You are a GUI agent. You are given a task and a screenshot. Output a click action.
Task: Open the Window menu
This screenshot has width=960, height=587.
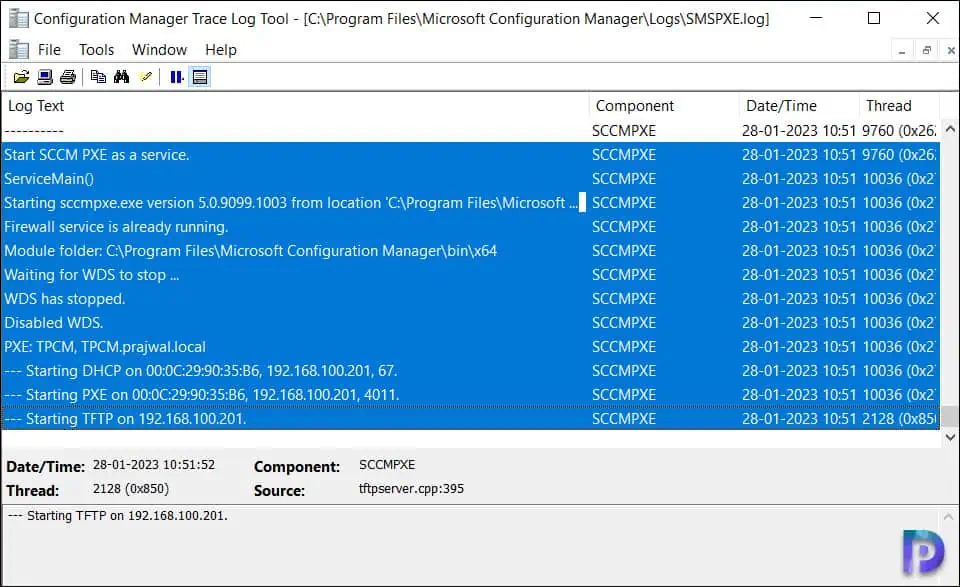tap(159, 50)
